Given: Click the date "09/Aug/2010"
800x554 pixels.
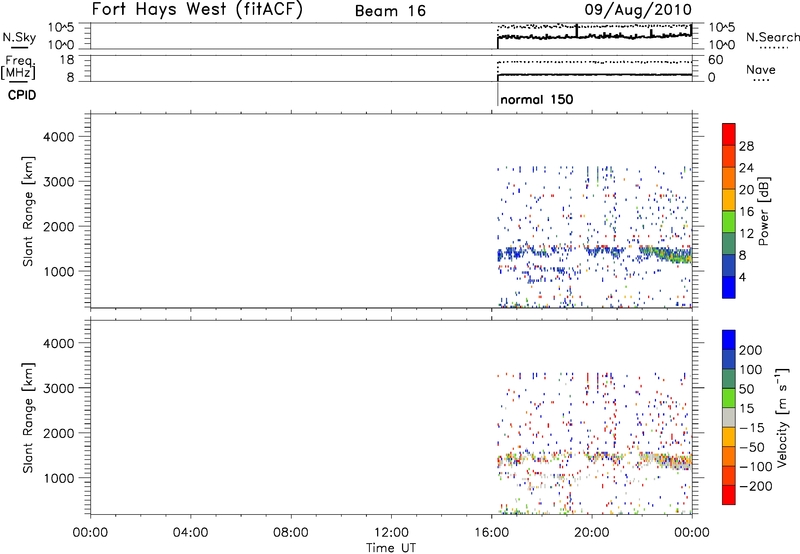Looking at the screenshot, I should pyautogui.click(x=638, y=9).
